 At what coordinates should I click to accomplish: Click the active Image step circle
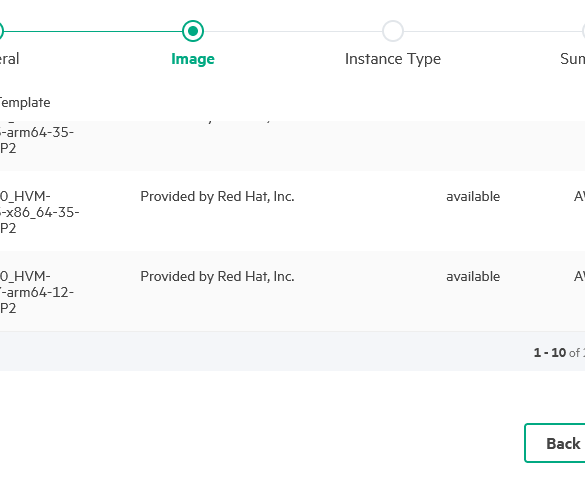[193, 31]
